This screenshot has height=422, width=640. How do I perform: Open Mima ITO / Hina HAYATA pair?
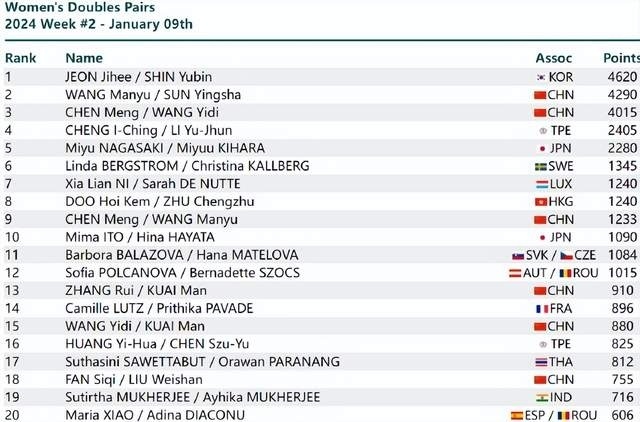tap(140, 237)
